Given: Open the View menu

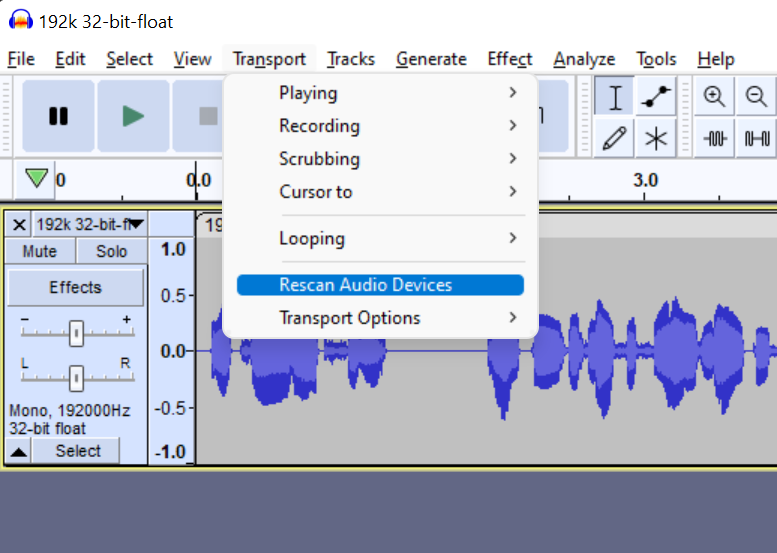Looking at the screenshot, I should coord(192,59).
